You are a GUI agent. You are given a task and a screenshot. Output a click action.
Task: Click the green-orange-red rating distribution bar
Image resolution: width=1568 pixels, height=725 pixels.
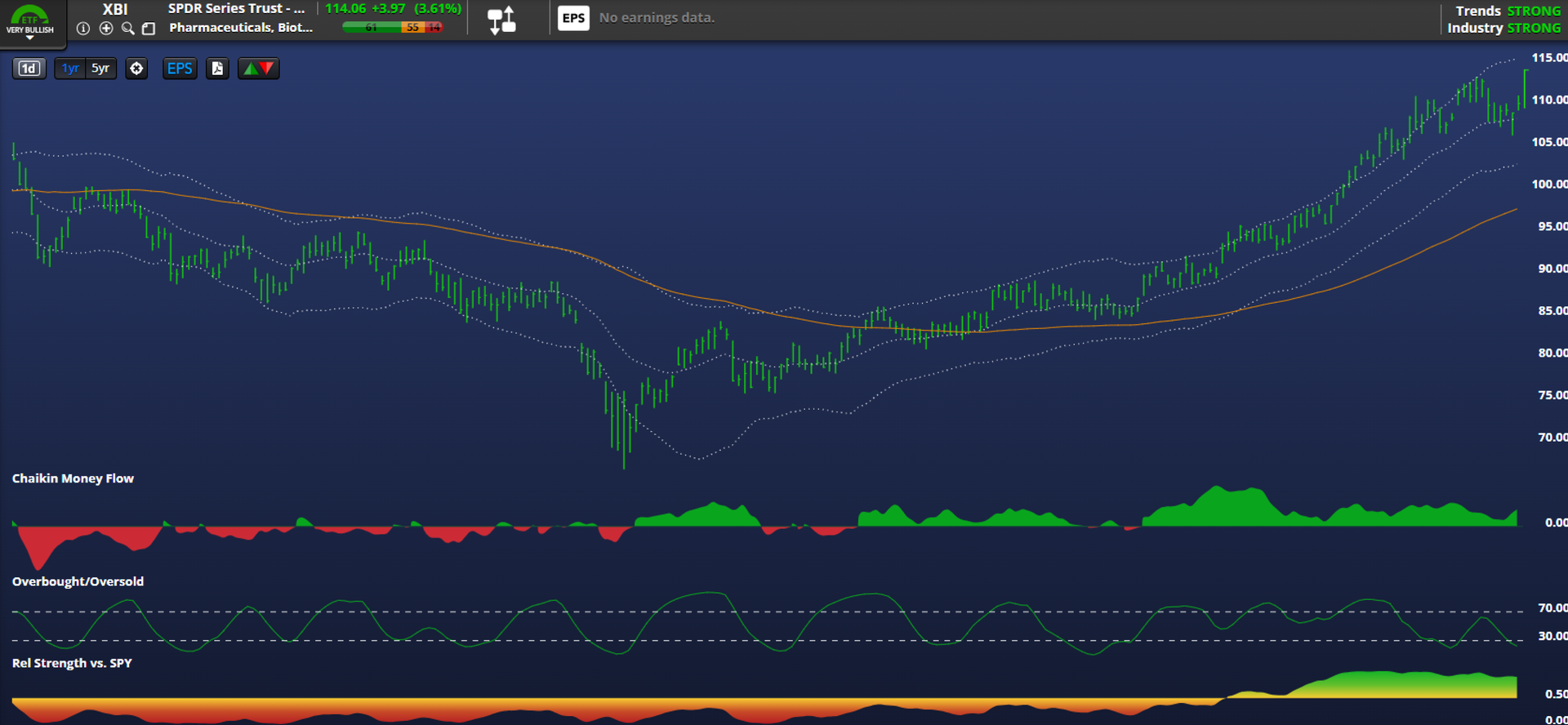coord(393,28)
